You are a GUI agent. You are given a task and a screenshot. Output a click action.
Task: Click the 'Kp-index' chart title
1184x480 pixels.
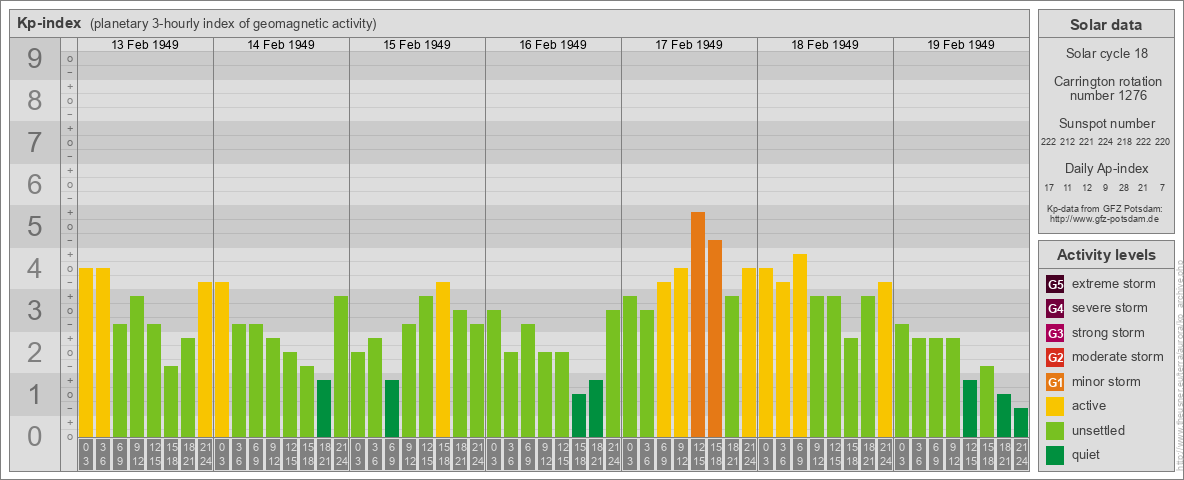pyautogui.click(x=48, y=23)
